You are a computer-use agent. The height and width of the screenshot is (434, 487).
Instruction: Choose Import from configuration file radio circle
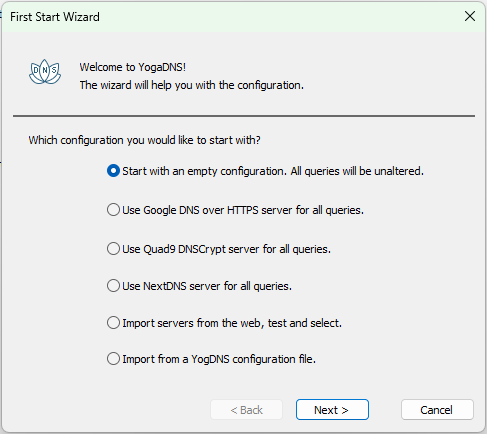point(113,359)
